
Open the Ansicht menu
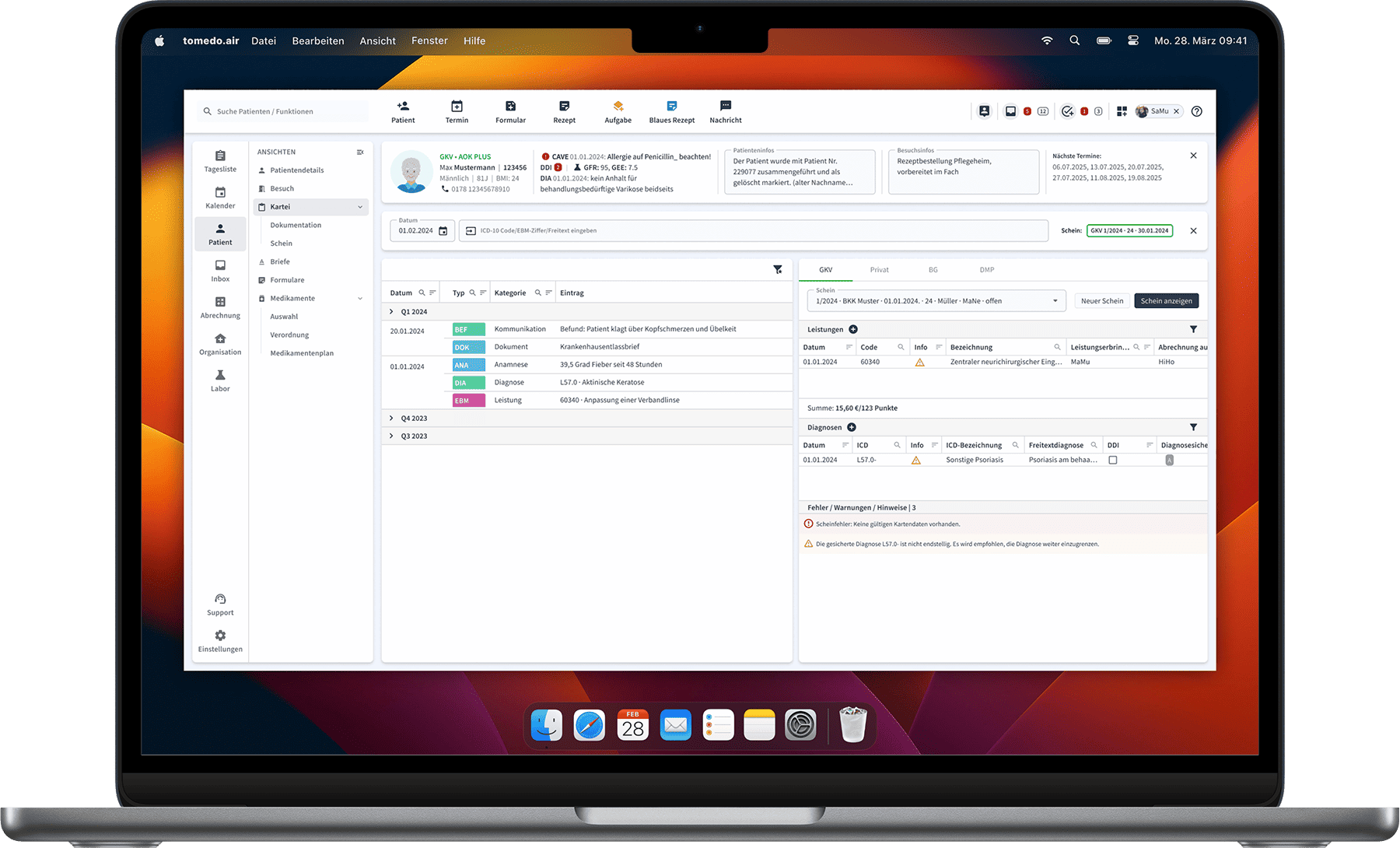click(x=377, y=40)
